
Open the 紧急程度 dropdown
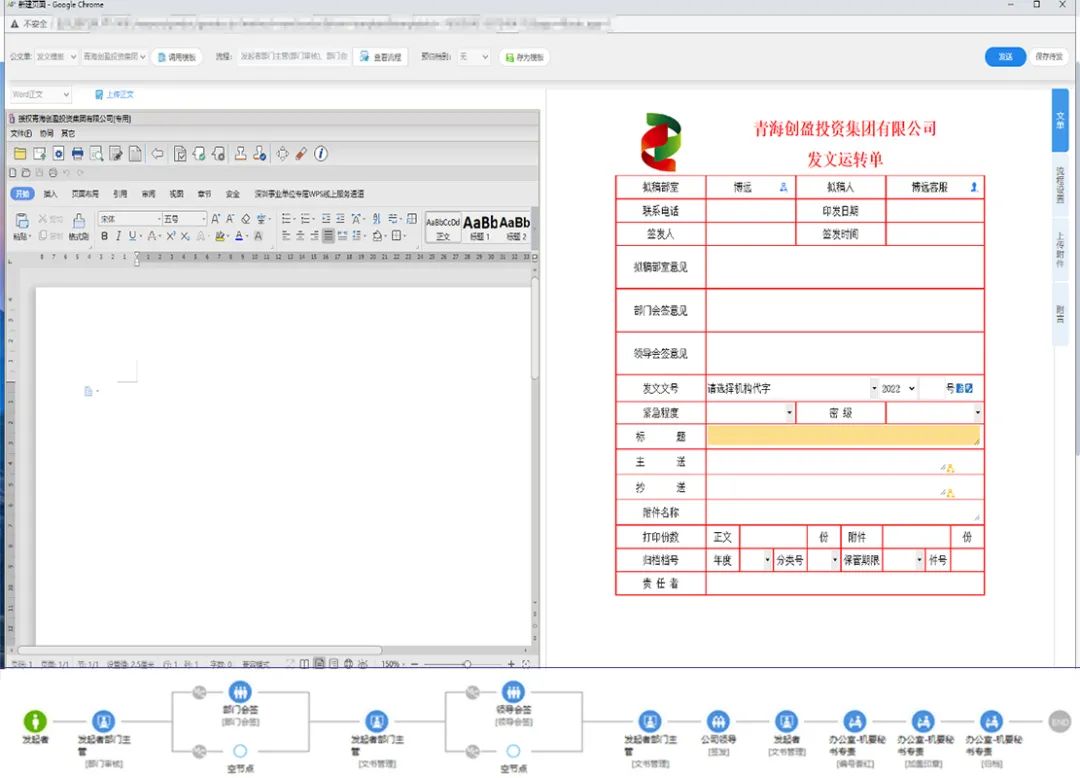pos(789,413)
